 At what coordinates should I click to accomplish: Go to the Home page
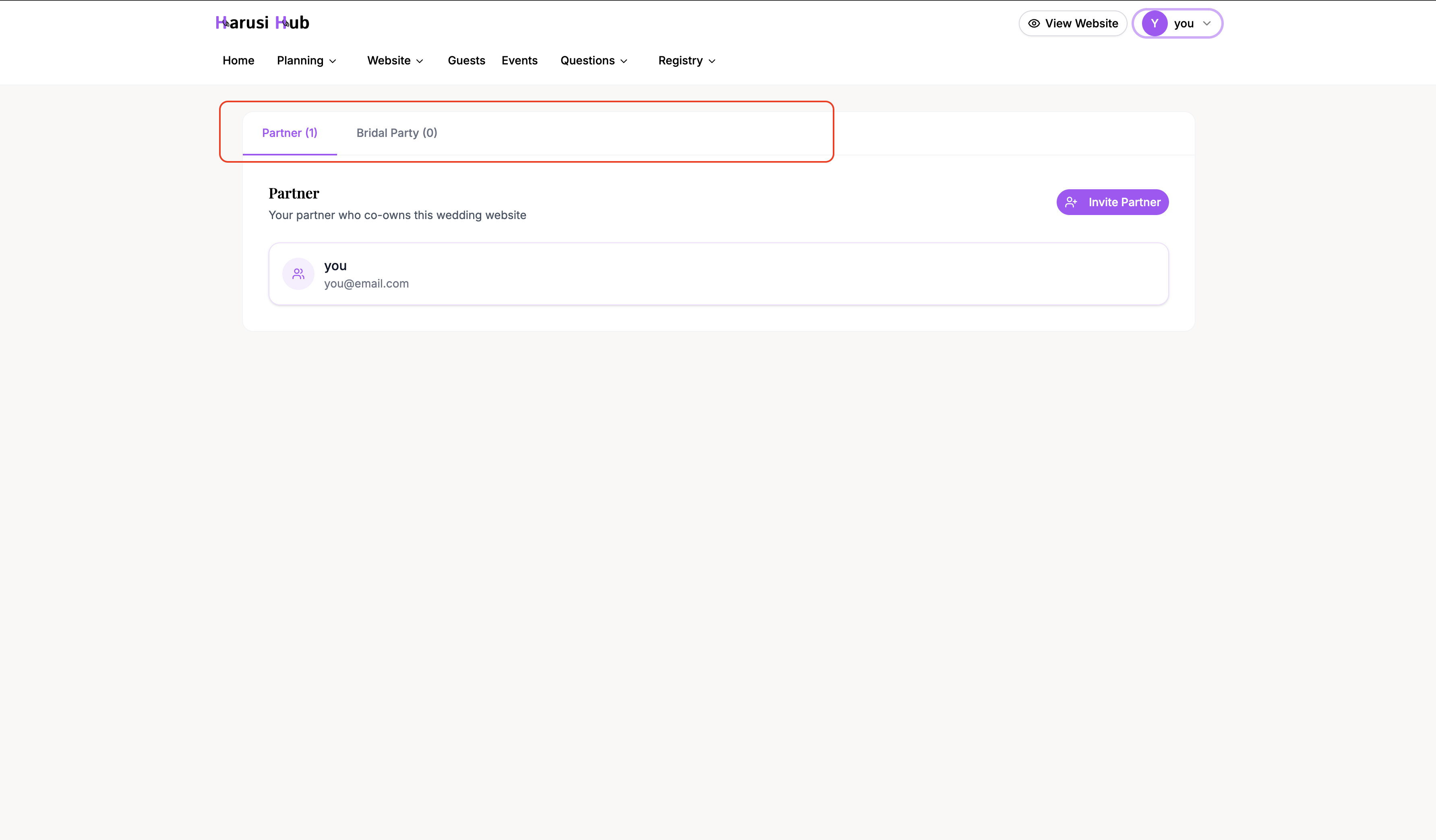point(238,60)
